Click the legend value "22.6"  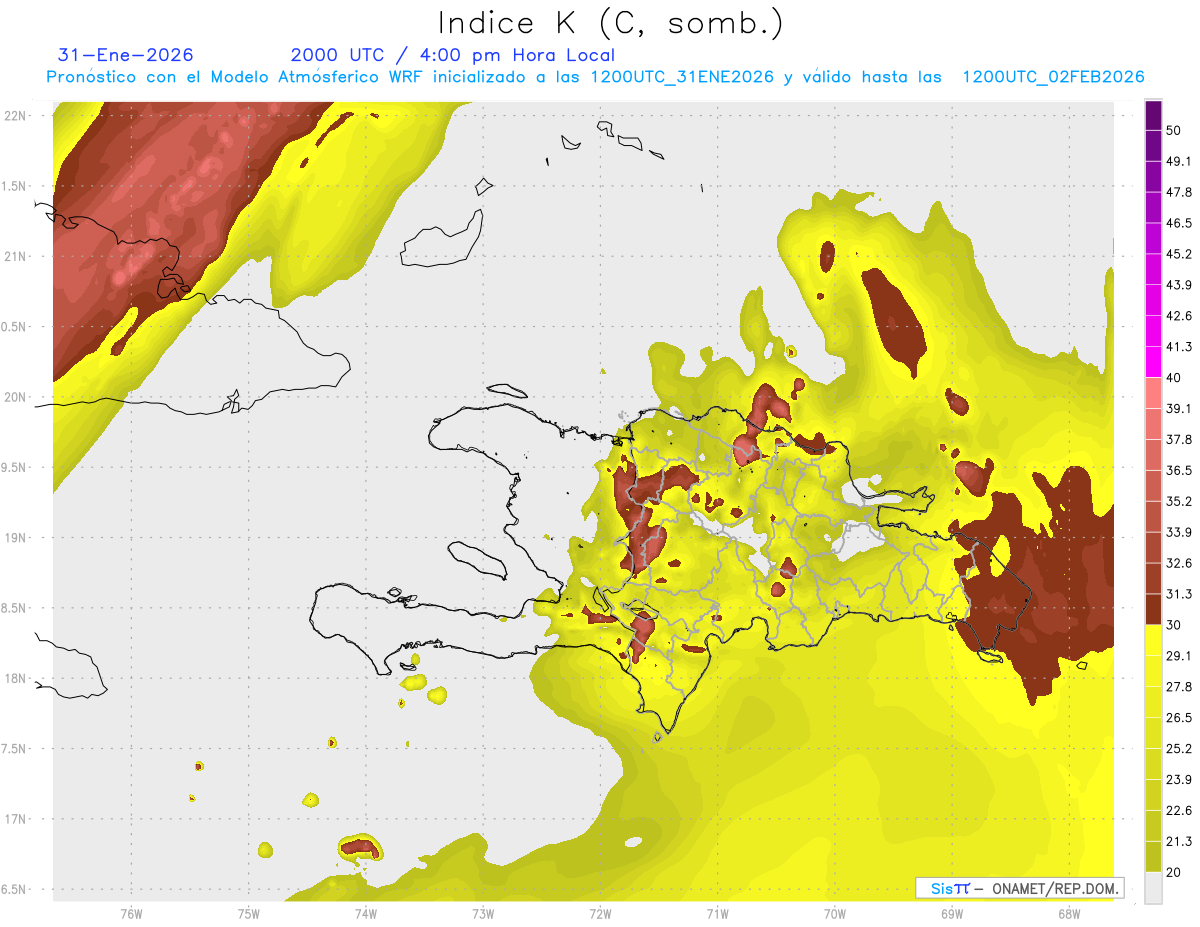(x=1179, y=811)
